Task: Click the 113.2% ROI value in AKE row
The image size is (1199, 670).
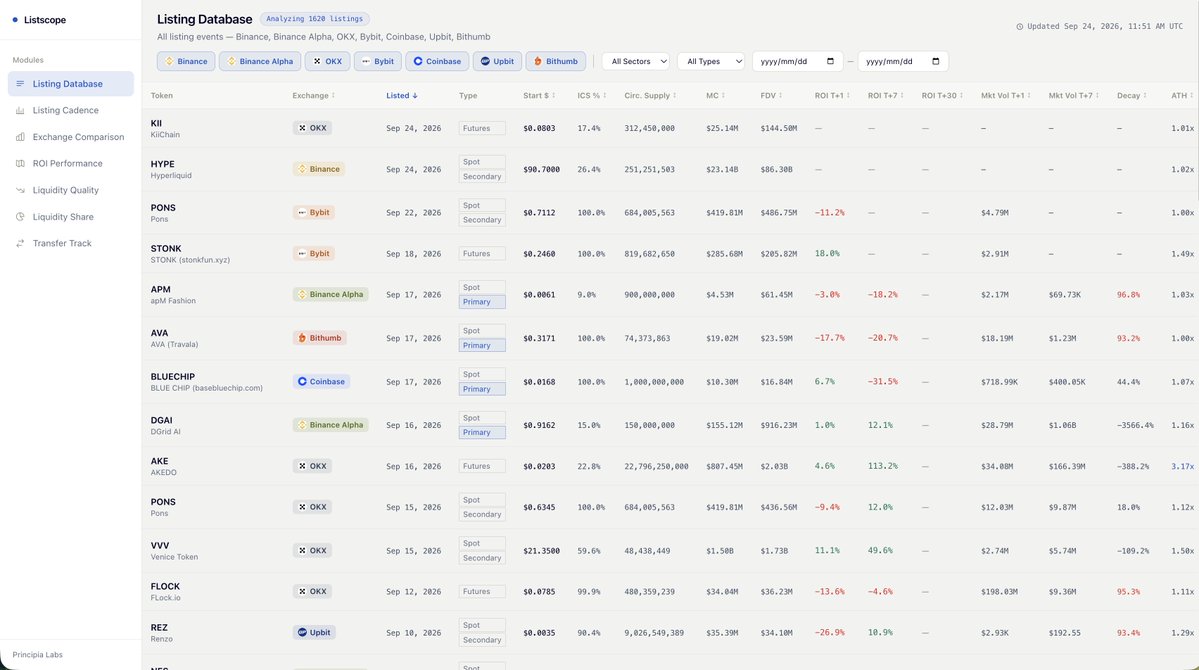Action: [882, 466]
